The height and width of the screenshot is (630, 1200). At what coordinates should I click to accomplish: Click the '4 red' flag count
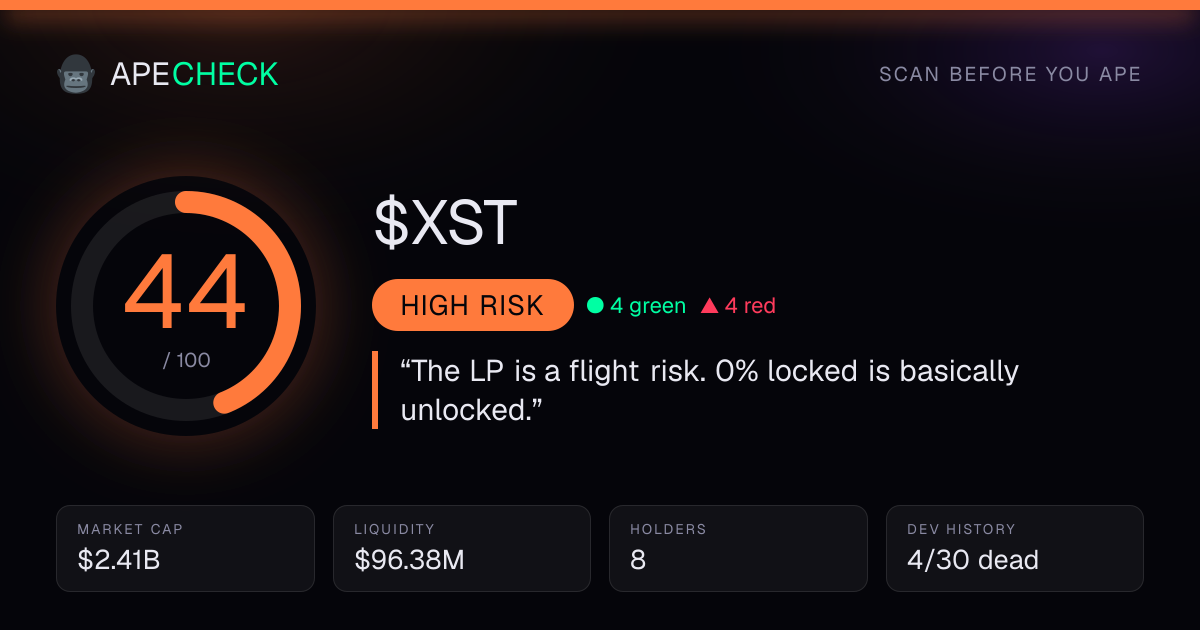click(x=750, y=306)
